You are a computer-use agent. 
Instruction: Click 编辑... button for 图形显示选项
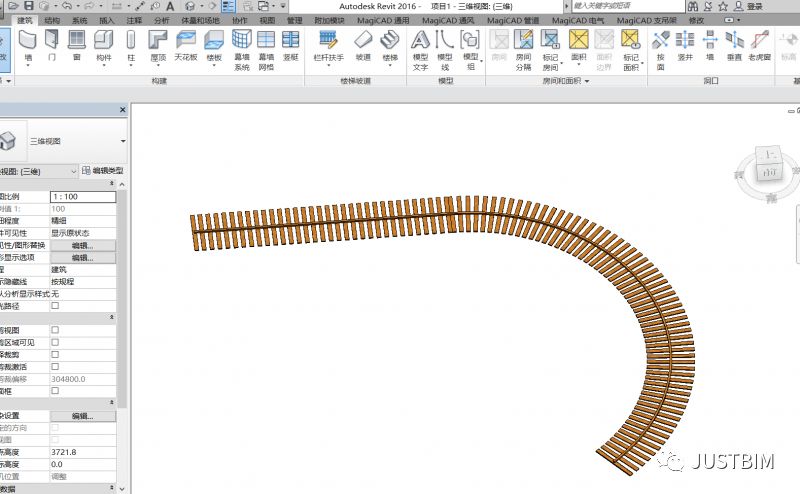pos(83,258)
